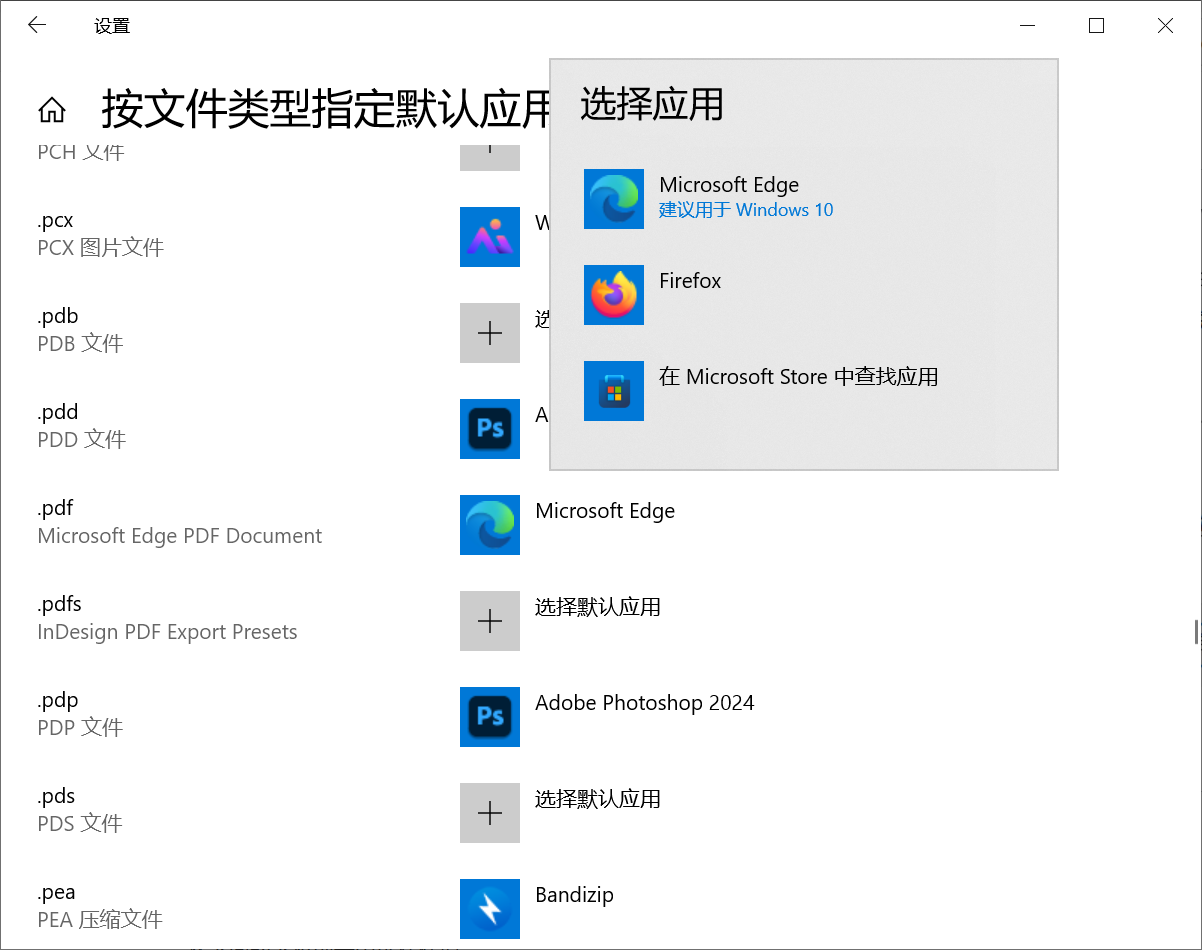
Task: Click the Bandizip icon for .pea files
Action: [489, 909]
